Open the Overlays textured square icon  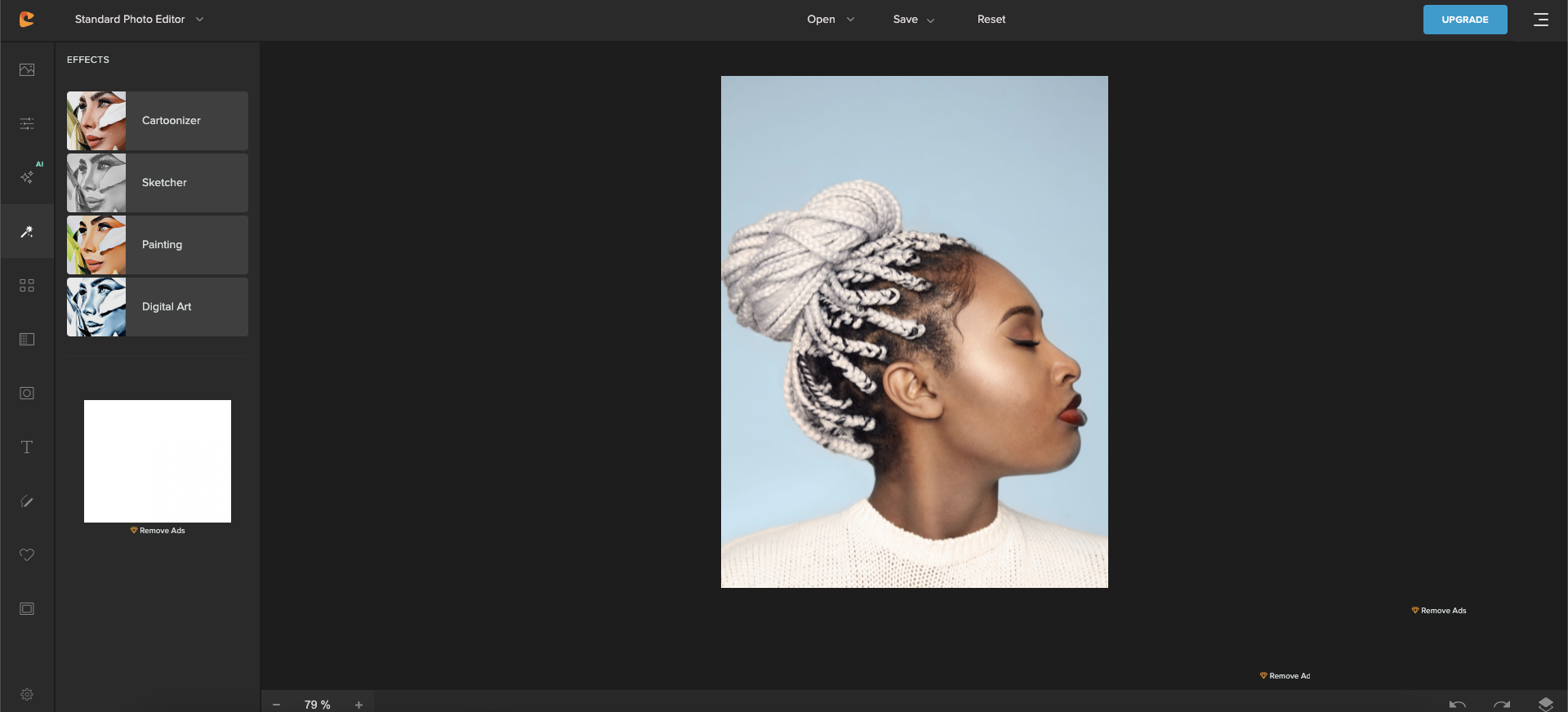coord(27,339)
